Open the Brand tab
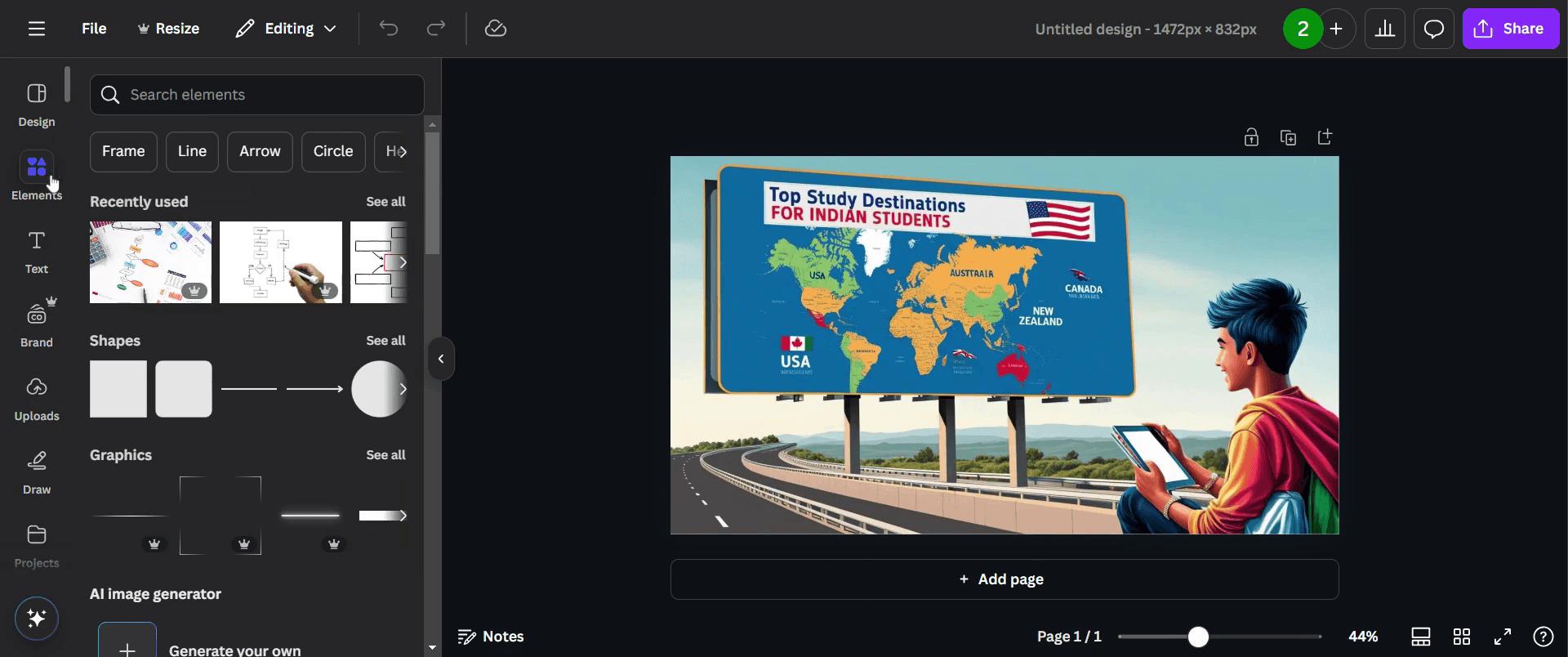This screenshot has height=657, width=1568. point(37,324)
